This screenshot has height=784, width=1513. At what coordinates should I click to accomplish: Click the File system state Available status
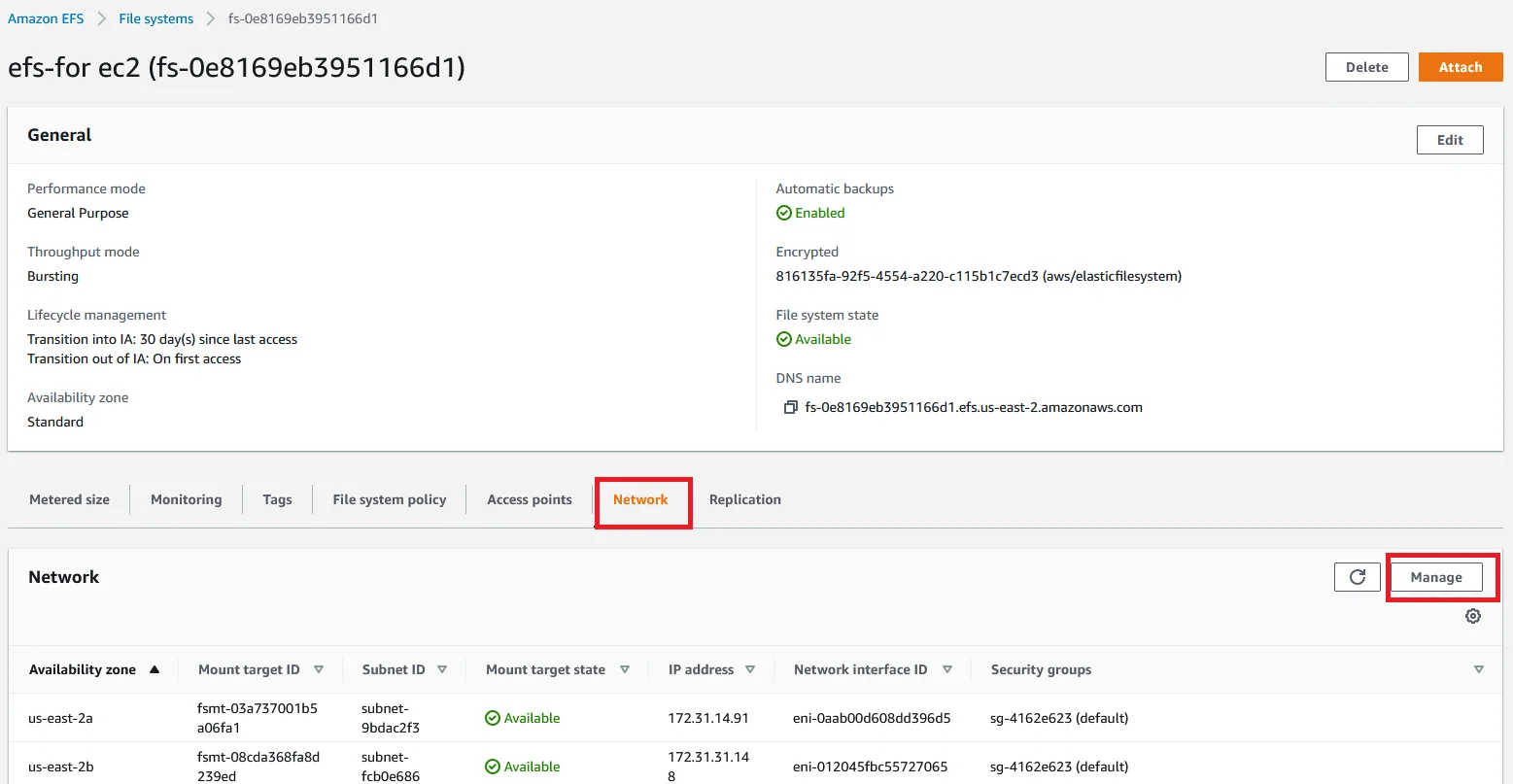(x=813, y=339)
